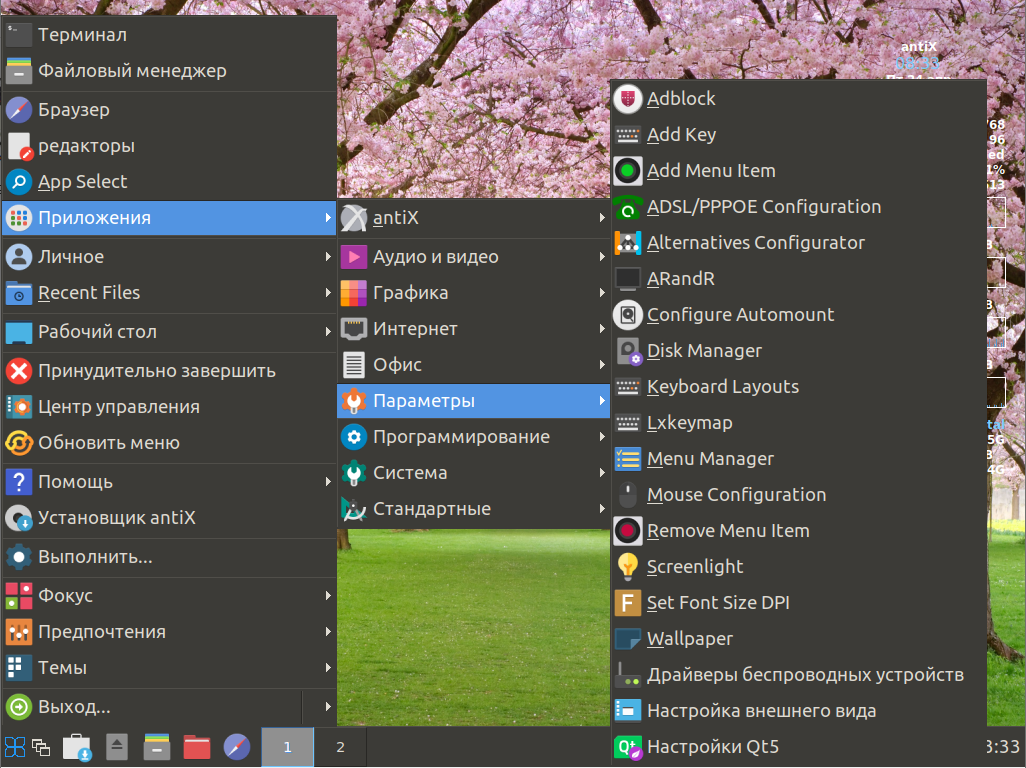Switch to workspace 2
1026x768 pixels.
pos(340,747)
